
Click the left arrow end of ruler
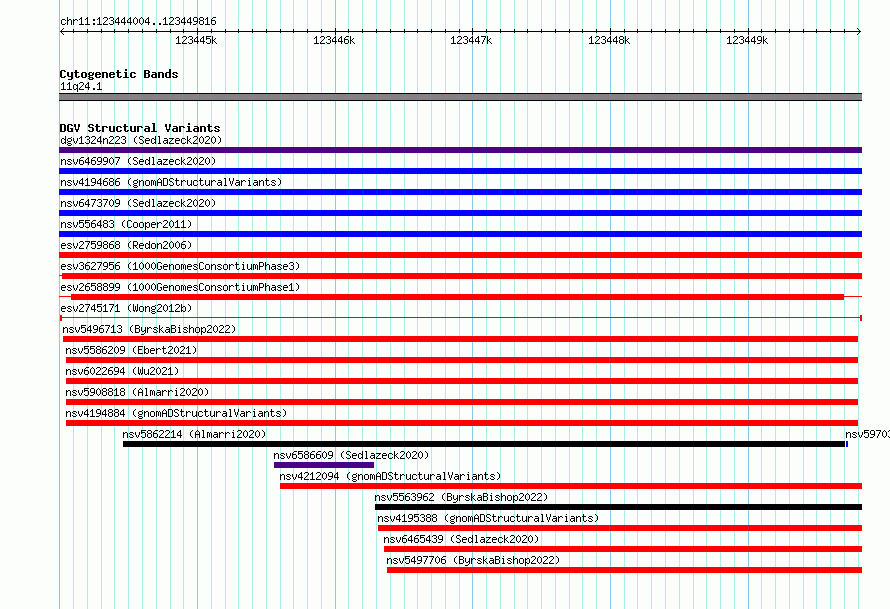pos(62,31)
